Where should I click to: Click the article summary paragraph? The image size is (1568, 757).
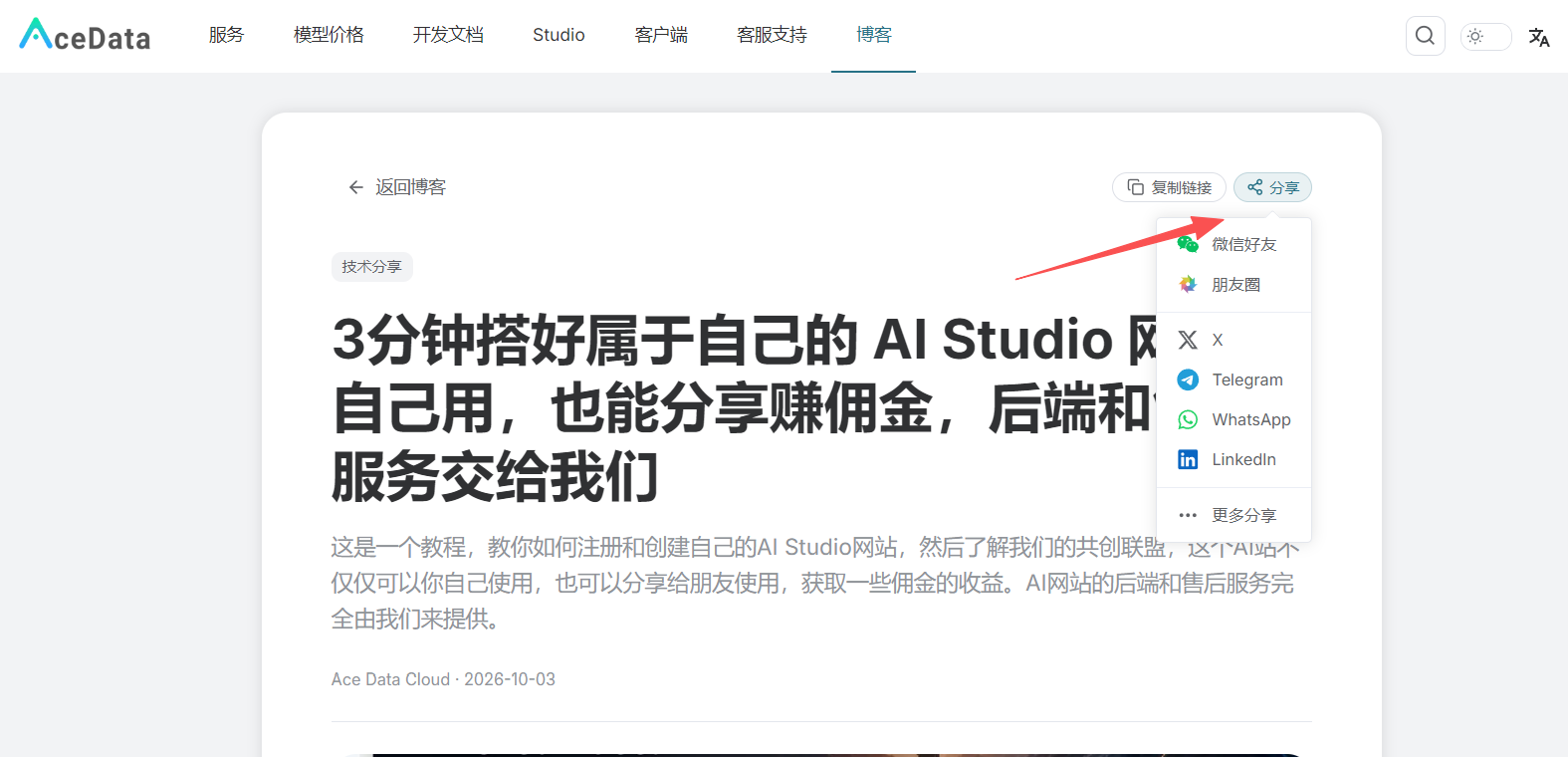click(815, 583)
